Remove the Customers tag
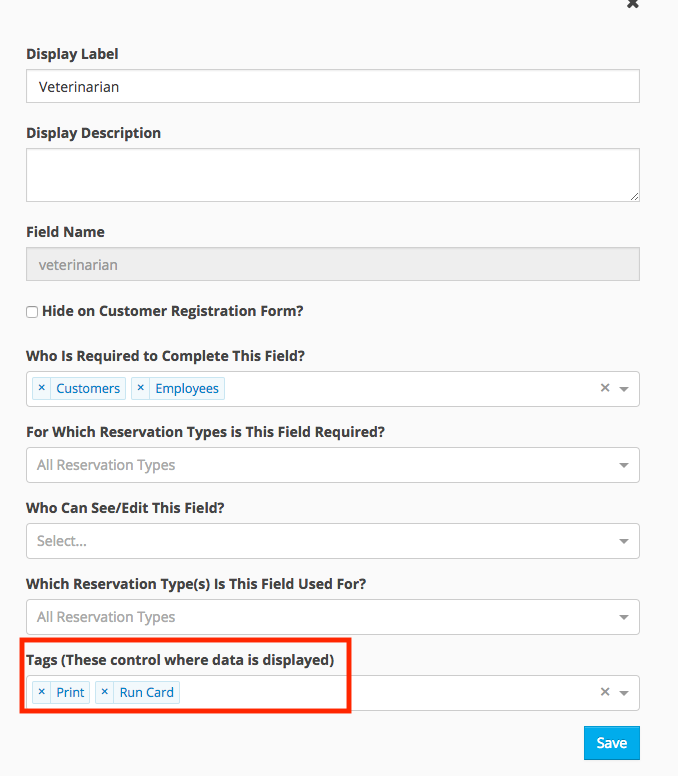 pyautogui.click(x=41, y=388)
